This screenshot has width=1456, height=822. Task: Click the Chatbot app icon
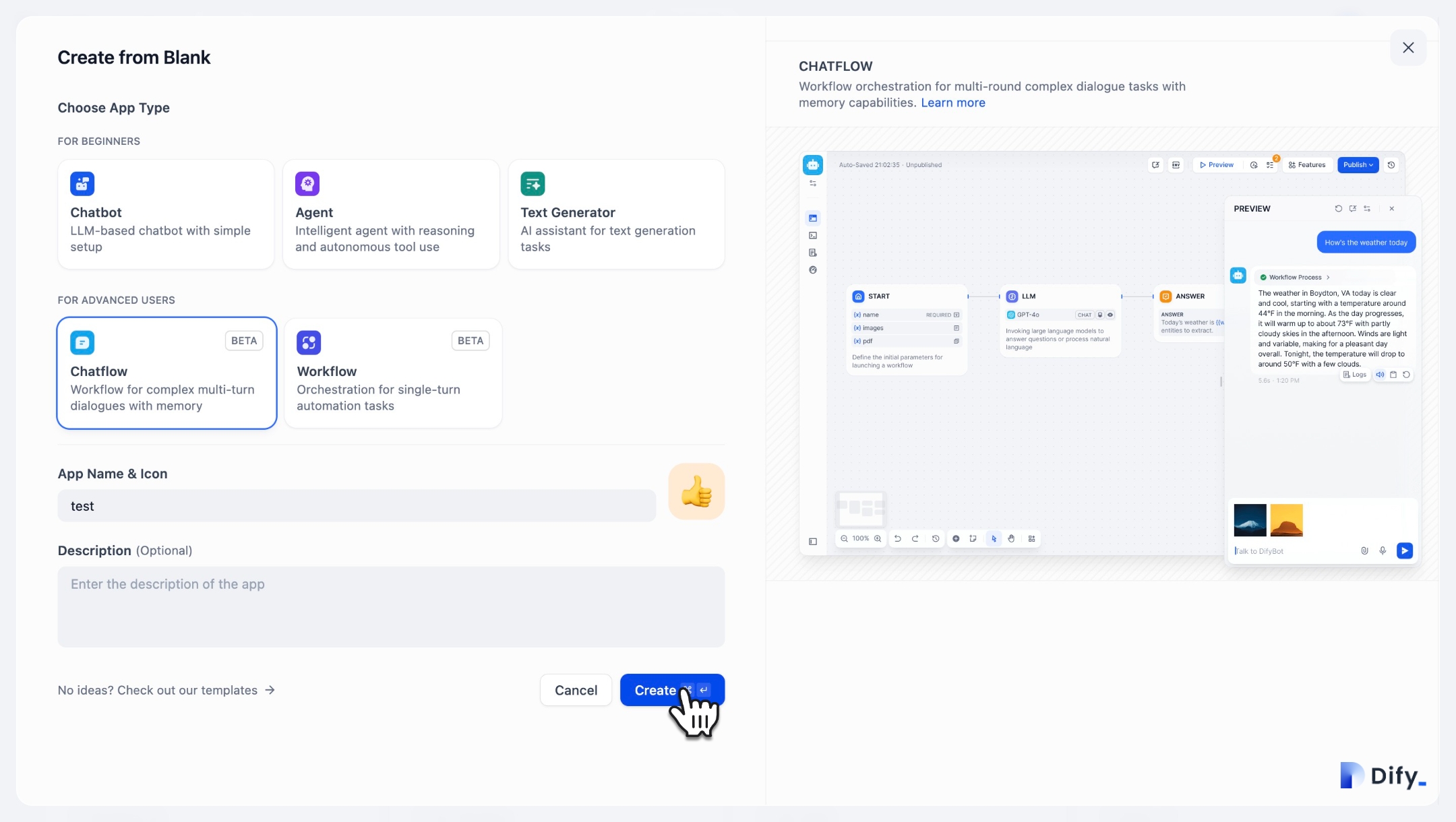coord(82,183)
